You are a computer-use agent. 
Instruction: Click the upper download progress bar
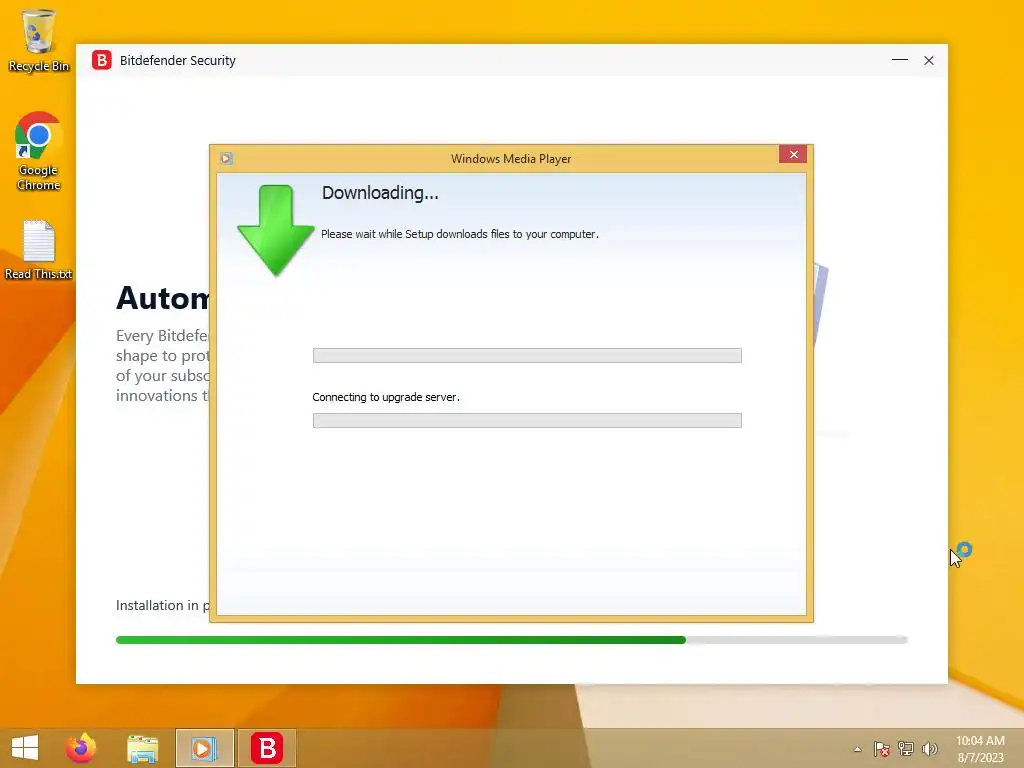[527, 355]
